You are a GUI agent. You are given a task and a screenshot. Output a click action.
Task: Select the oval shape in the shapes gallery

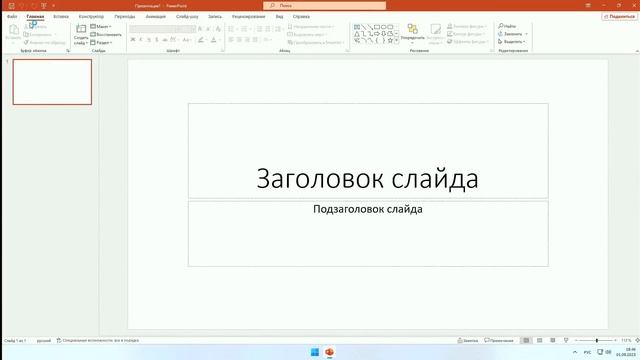coord(384,27)
